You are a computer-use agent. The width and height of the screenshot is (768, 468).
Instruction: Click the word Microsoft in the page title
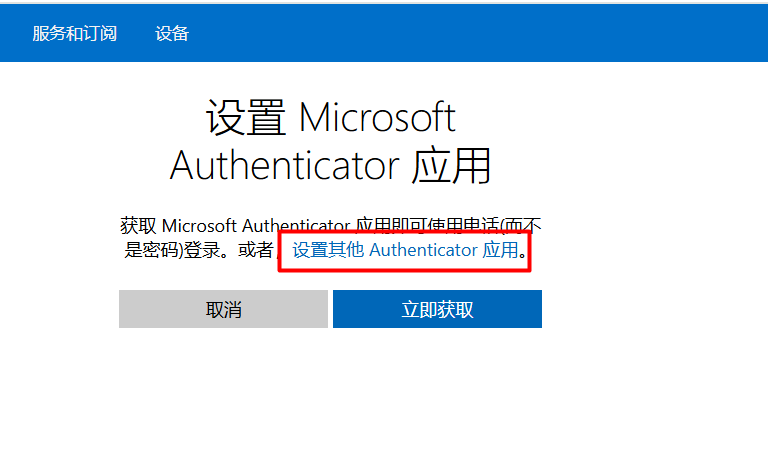[377, 117]
